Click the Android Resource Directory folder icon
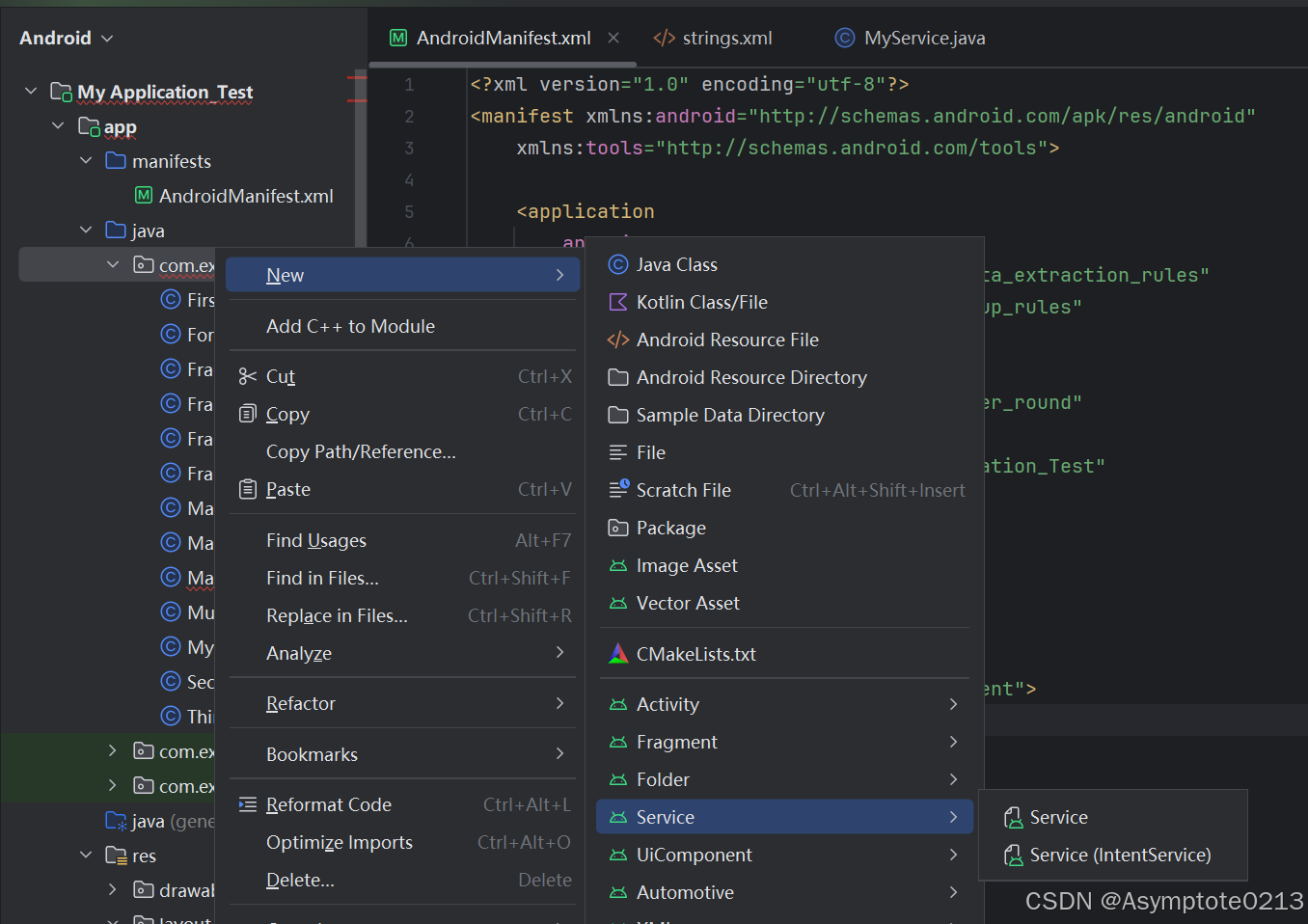This screenshot has width=1308, height=924. click(618, 377)
